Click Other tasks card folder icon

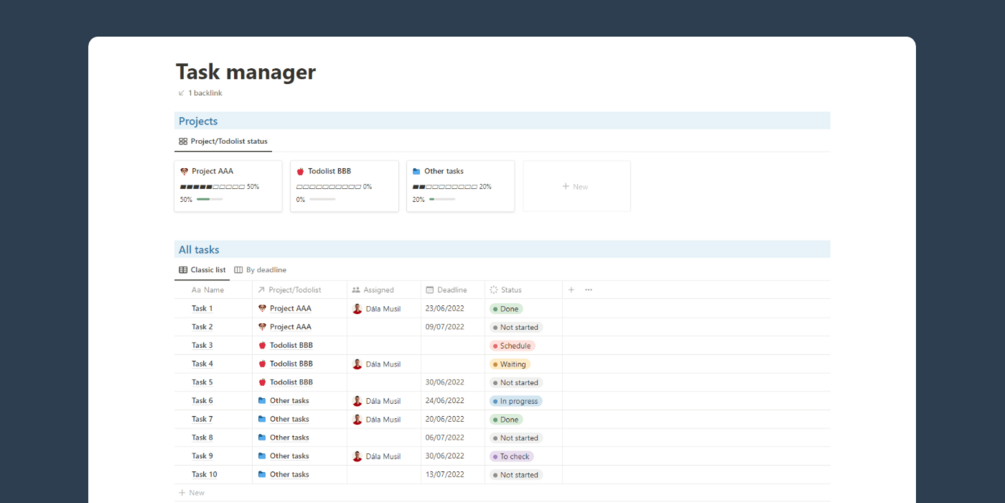pyautogui.click(x=416, y=171)
